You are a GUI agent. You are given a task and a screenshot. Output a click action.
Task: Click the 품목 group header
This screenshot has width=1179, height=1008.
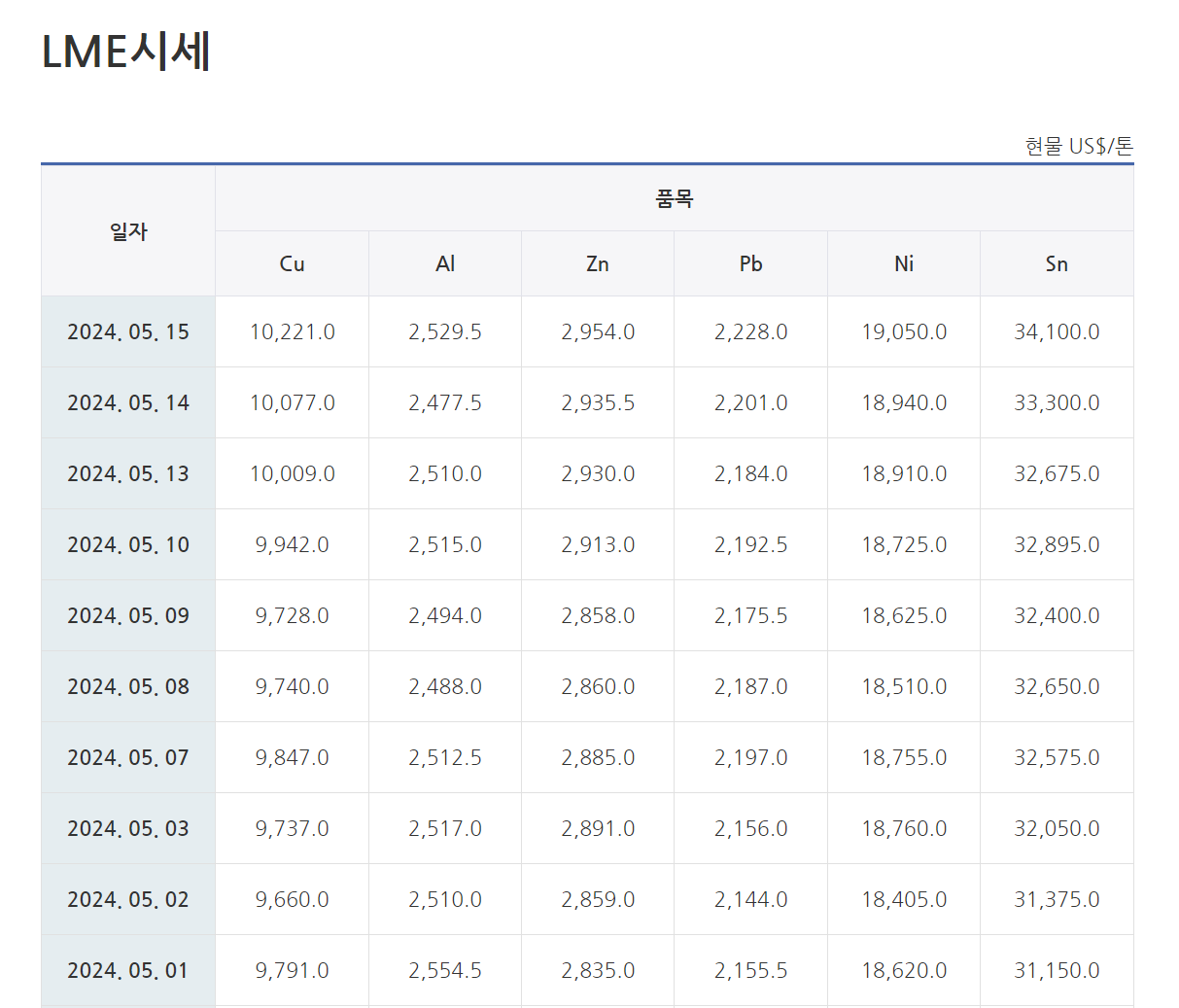pos(674,199)
